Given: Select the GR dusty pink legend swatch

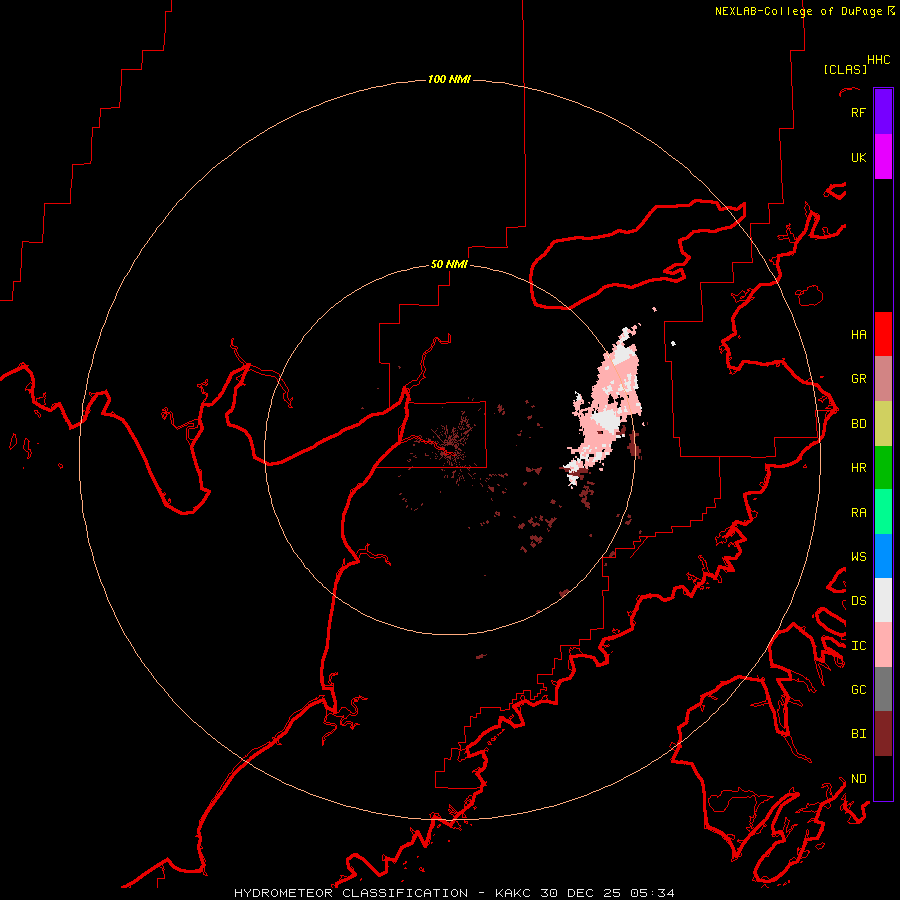Looking at the screenshot, I should [x=883, y=379].
